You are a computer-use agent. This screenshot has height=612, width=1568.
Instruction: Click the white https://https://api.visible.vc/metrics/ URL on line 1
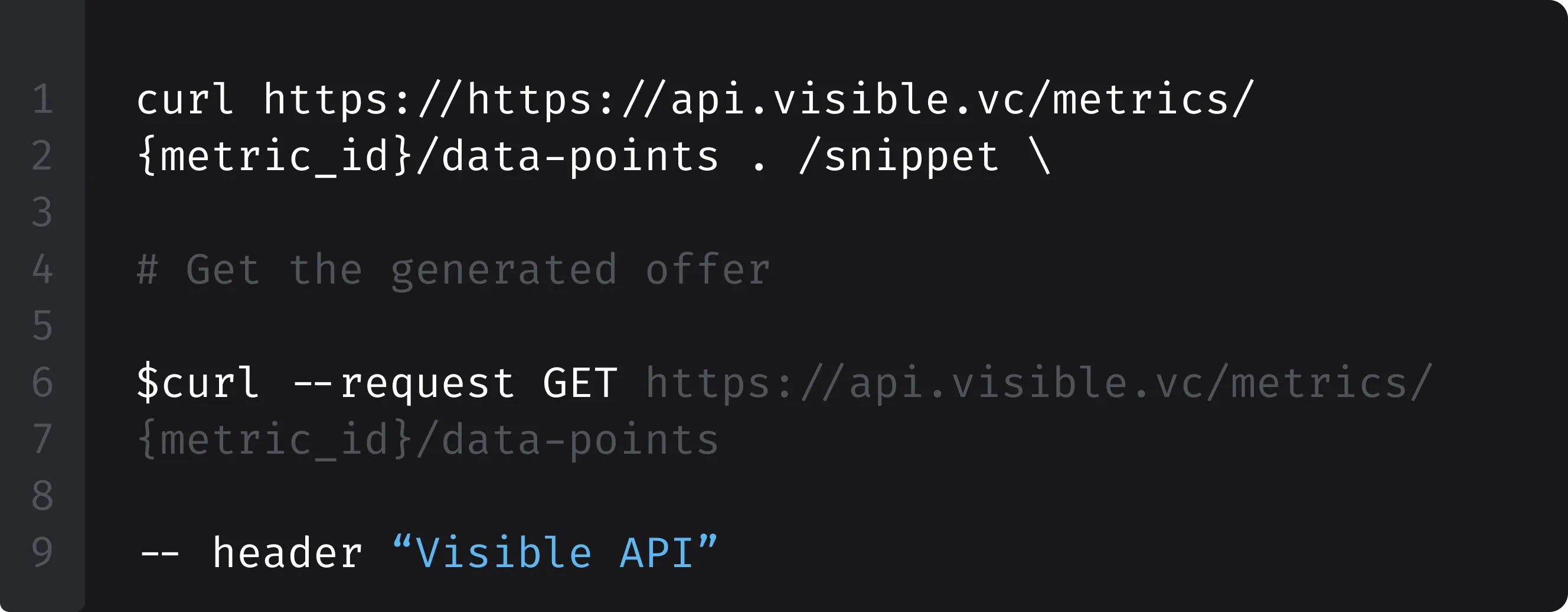[x=758, y=99]
